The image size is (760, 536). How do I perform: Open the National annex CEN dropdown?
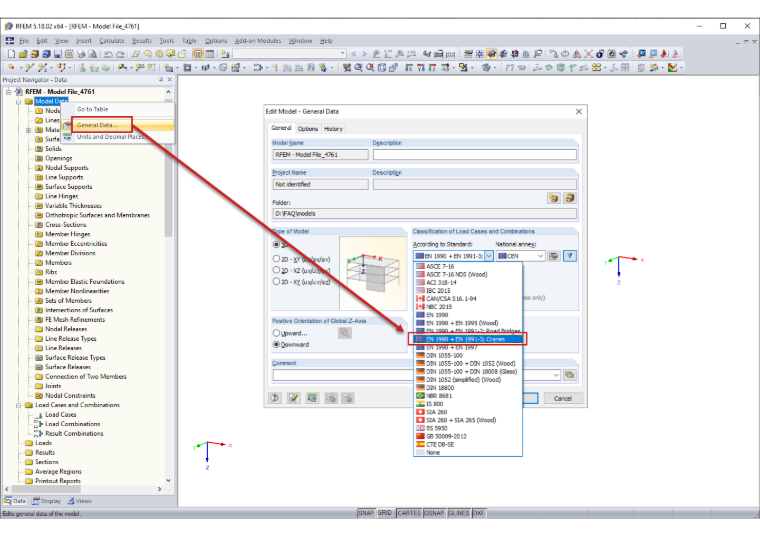coord(540,256)
